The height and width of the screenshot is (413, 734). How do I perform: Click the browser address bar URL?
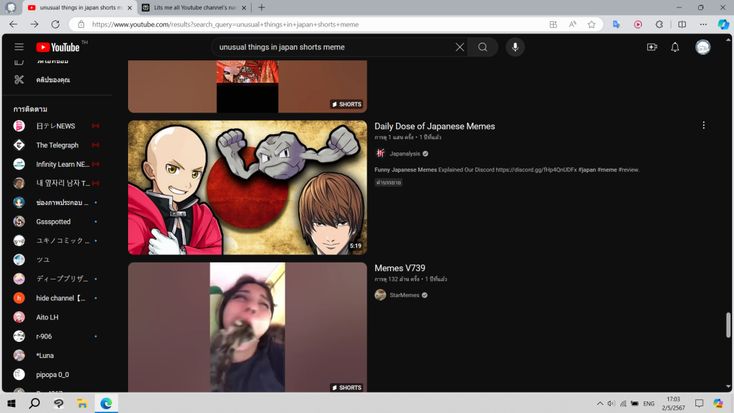[x=225, y=24]
